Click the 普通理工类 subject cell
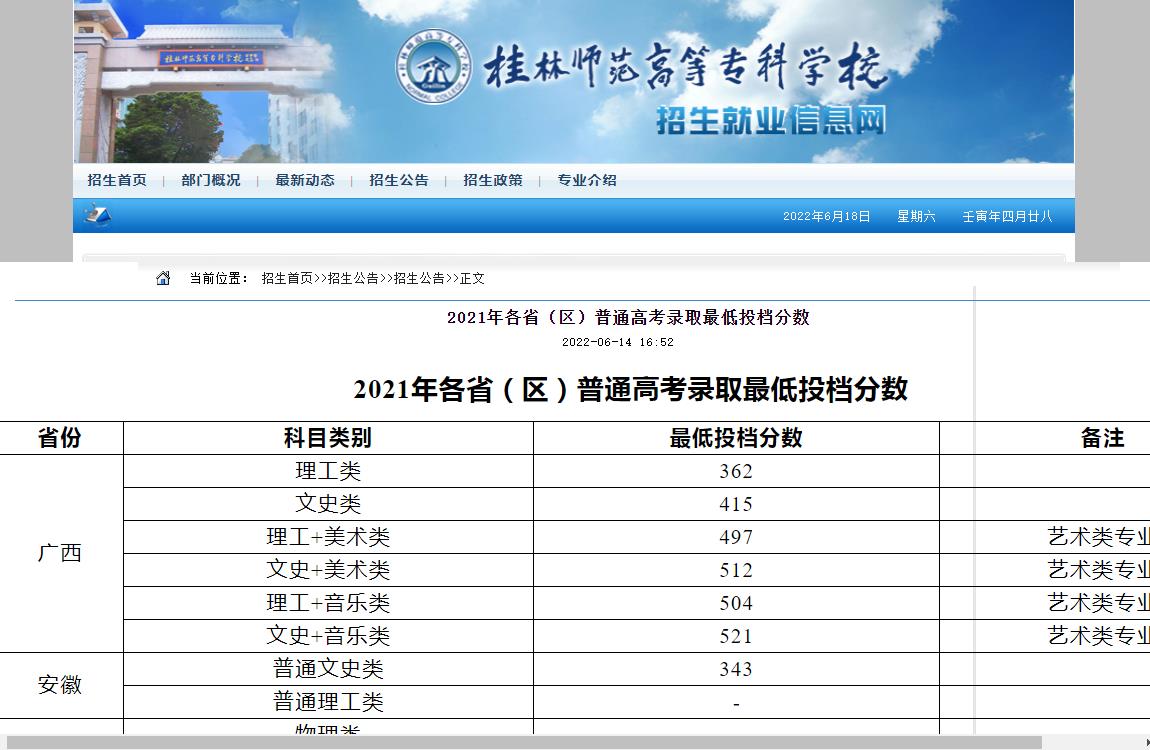Viewport: 1150px width, 750px height. [x=328, y=702]
